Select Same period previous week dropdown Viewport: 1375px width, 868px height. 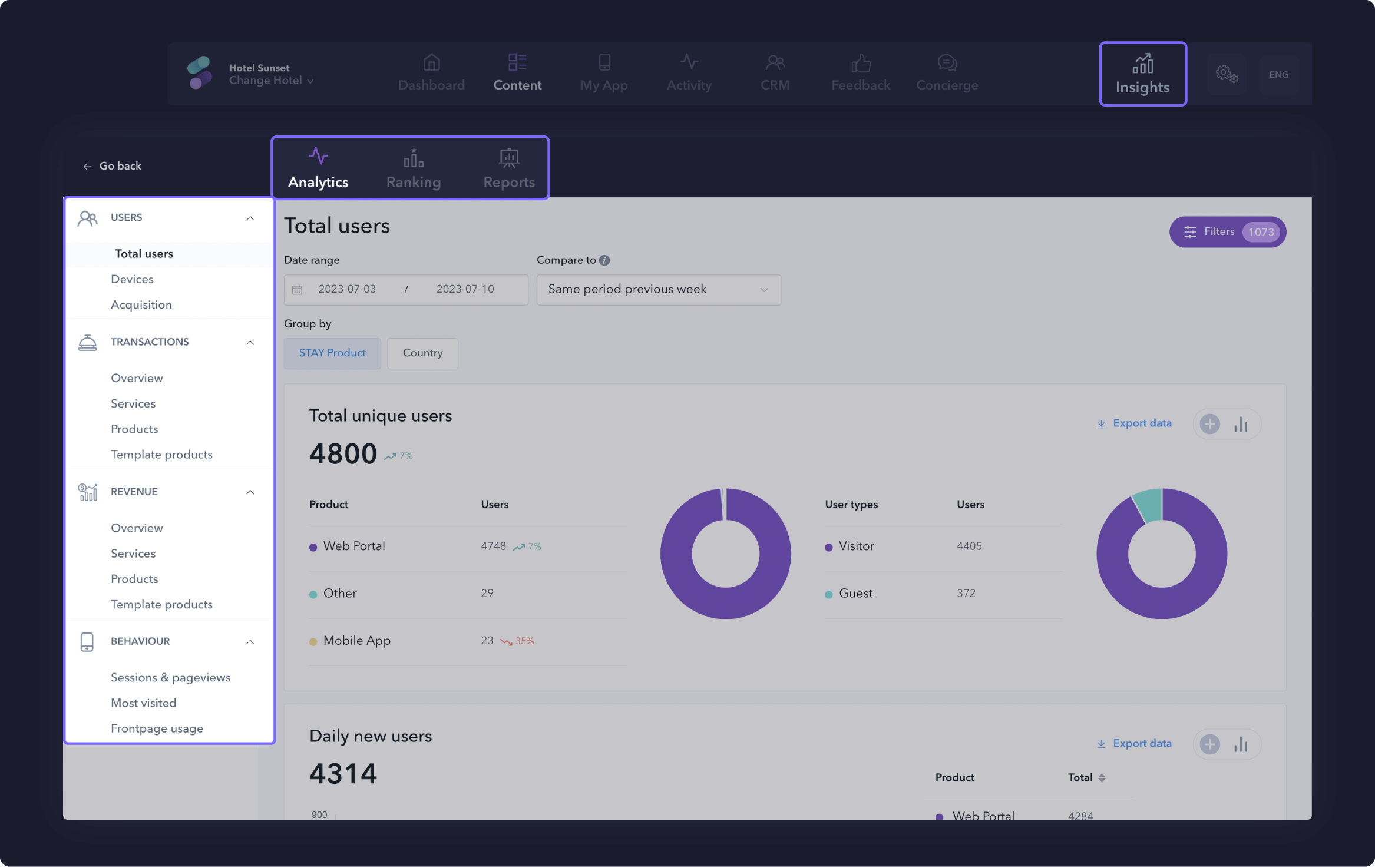click(x=656, y=289)
